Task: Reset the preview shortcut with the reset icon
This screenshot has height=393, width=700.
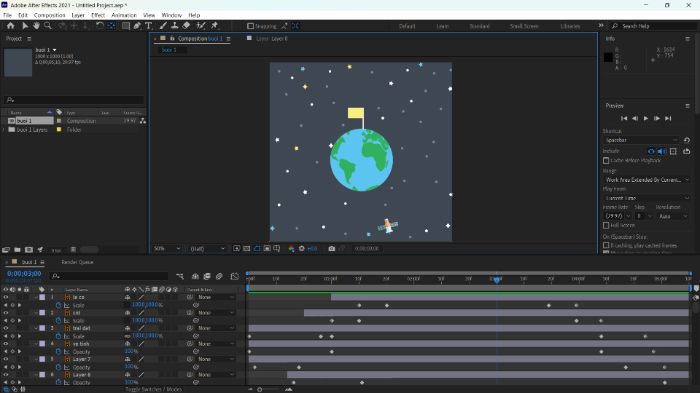Action: [687, 140]
